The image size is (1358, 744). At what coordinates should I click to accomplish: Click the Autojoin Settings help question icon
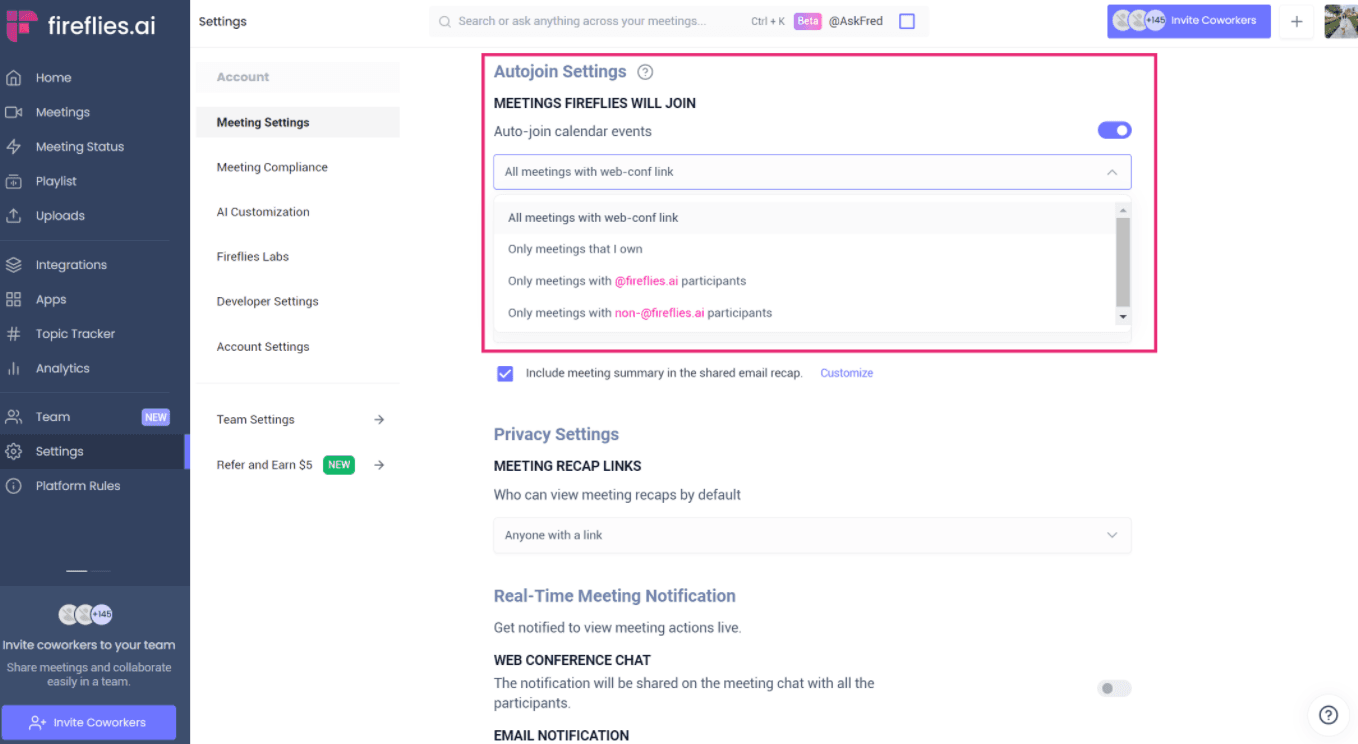pyautogui.click(x=645, y=72)
